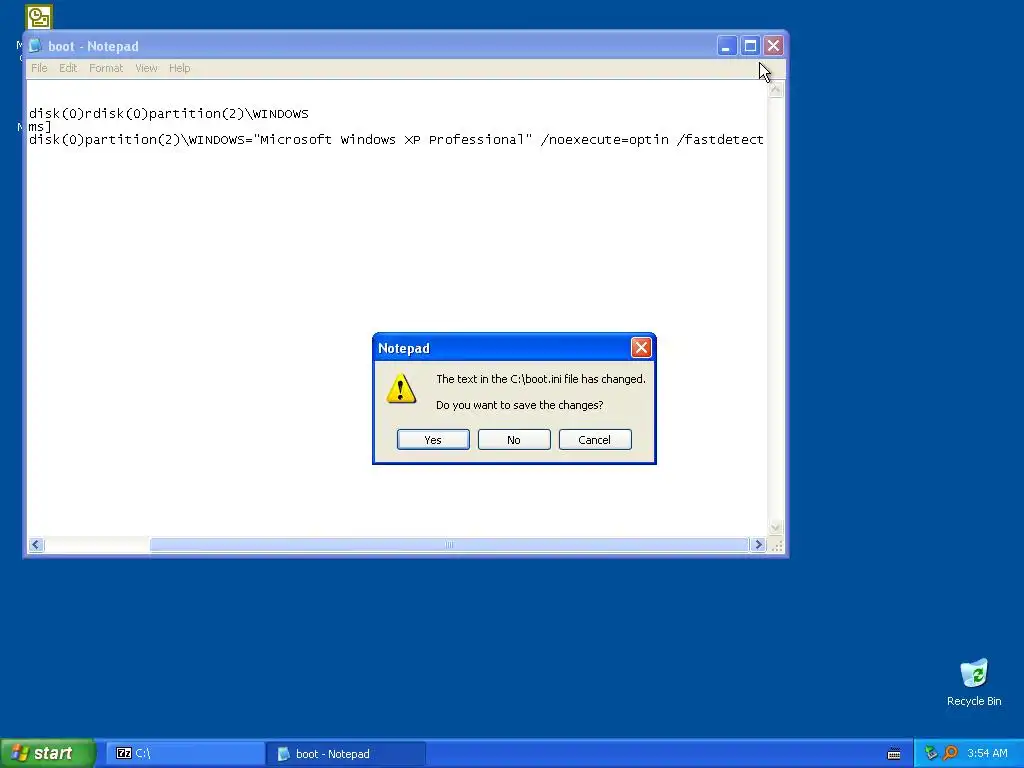The width and height of the screenshot is (1024, 768).
Task: Click the yellow warning icon in dialog
Action: tap(401, 389)
